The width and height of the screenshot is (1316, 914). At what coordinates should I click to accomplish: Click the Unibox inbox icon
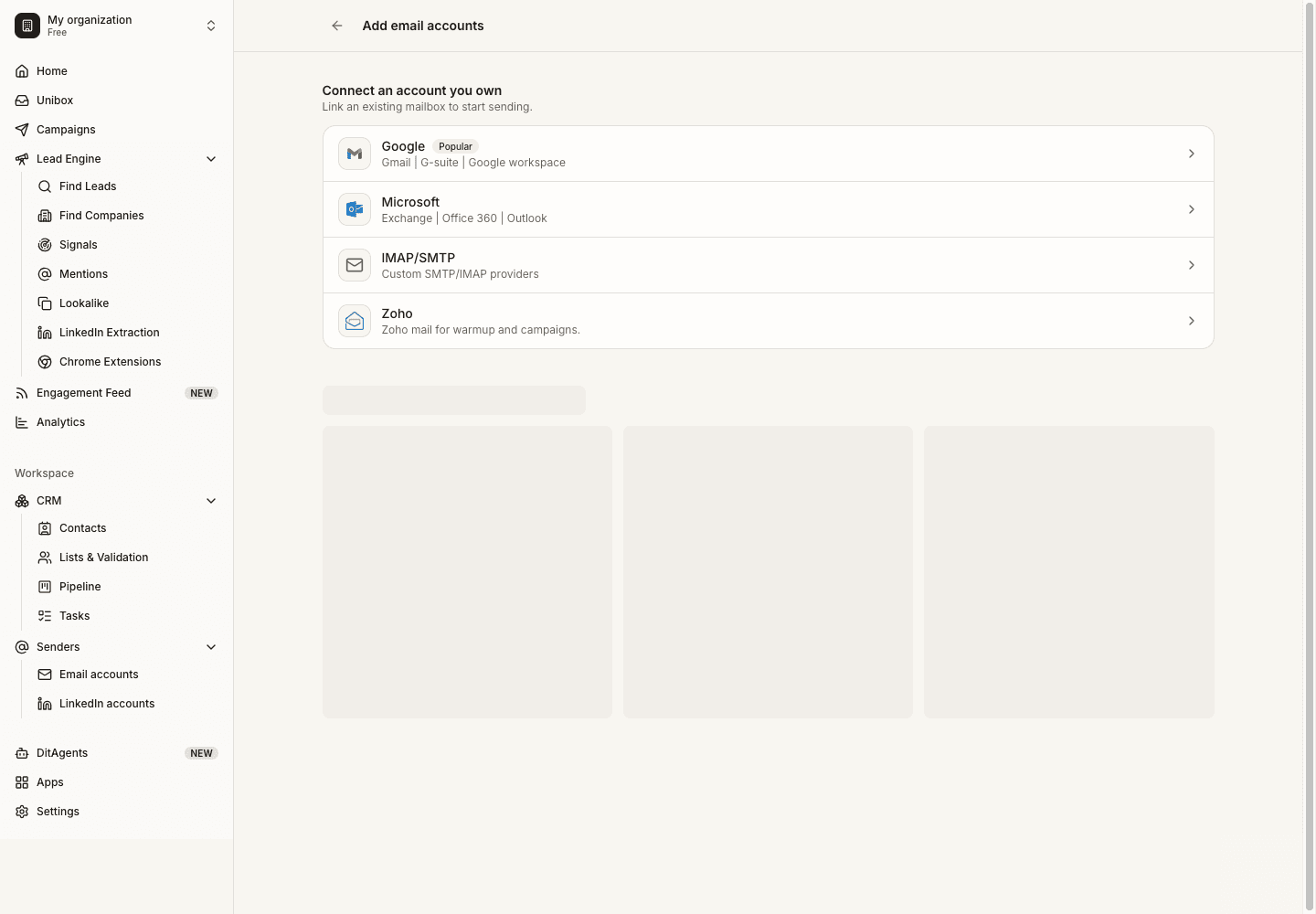(22, 101)
